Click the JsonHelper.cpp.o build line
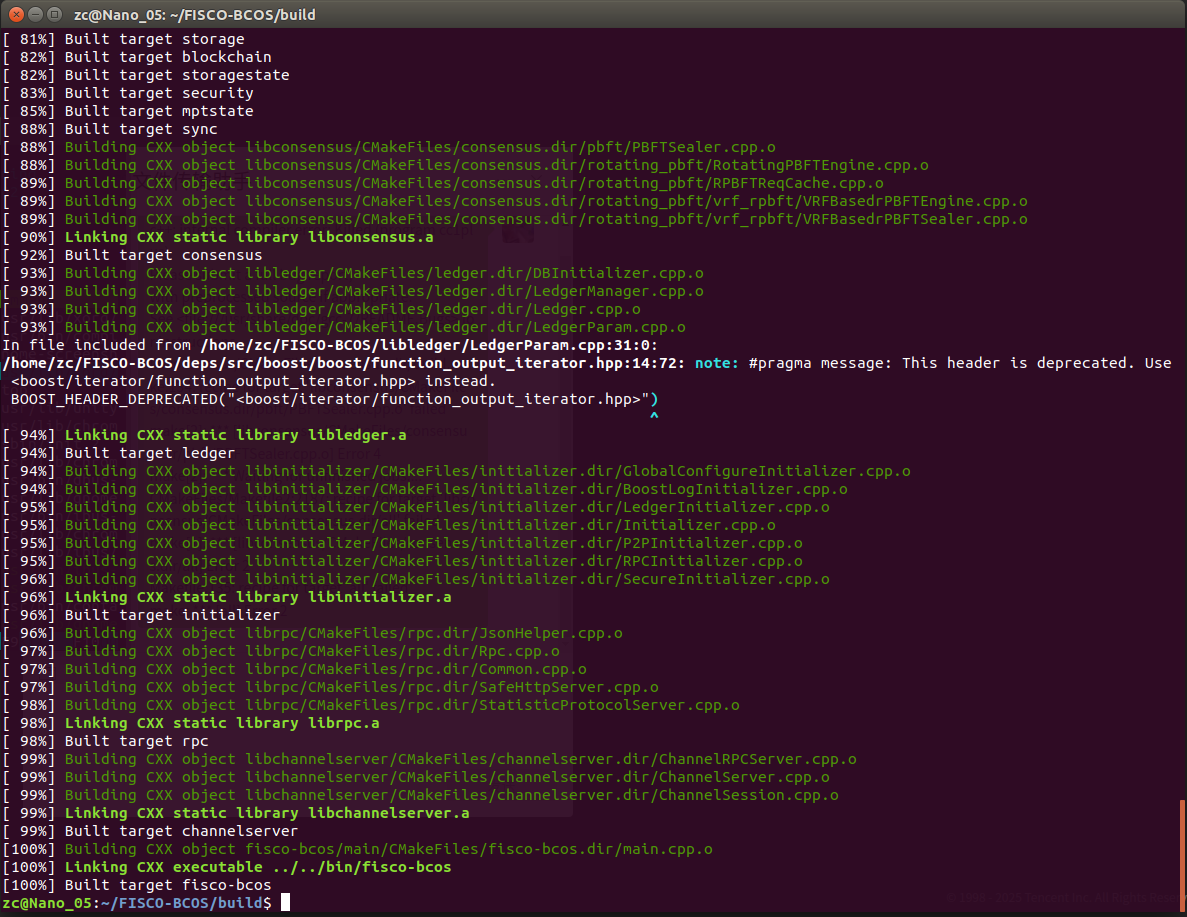 (x=313, y=634)
